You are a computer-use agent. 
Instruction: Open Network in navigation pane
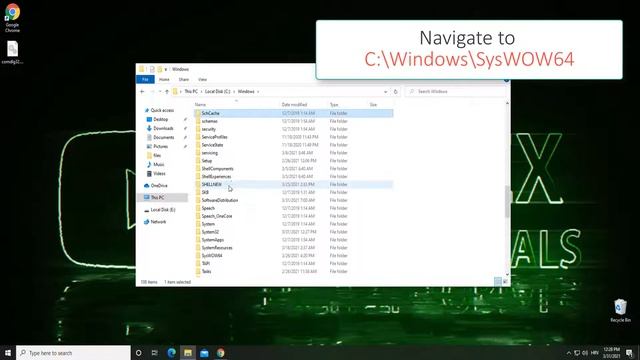(158, 222)
